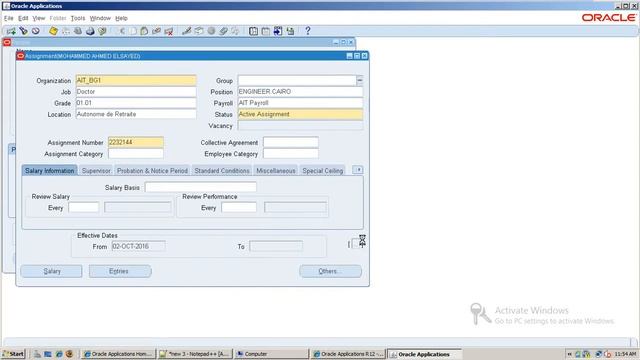Click Review Performance Every number field

point(239,207)
